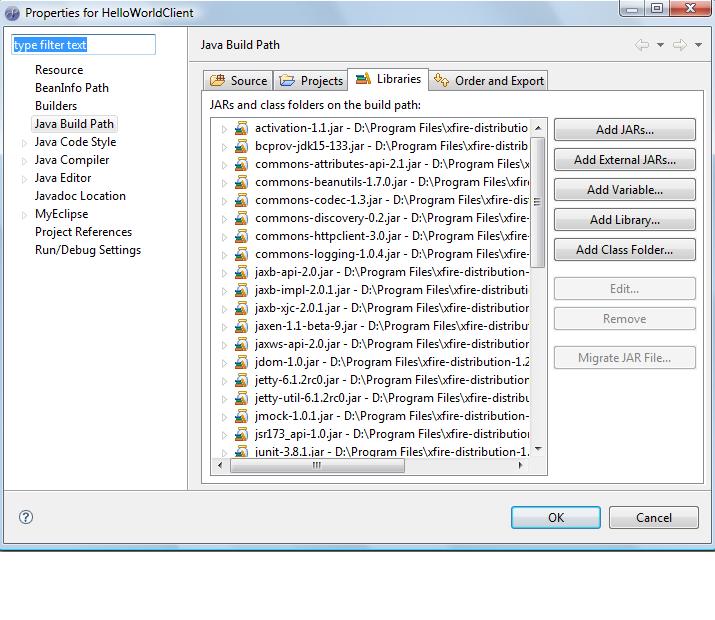
Task: Expand the jmock-1.0.1.jar entry
Action: click(224, 418)
